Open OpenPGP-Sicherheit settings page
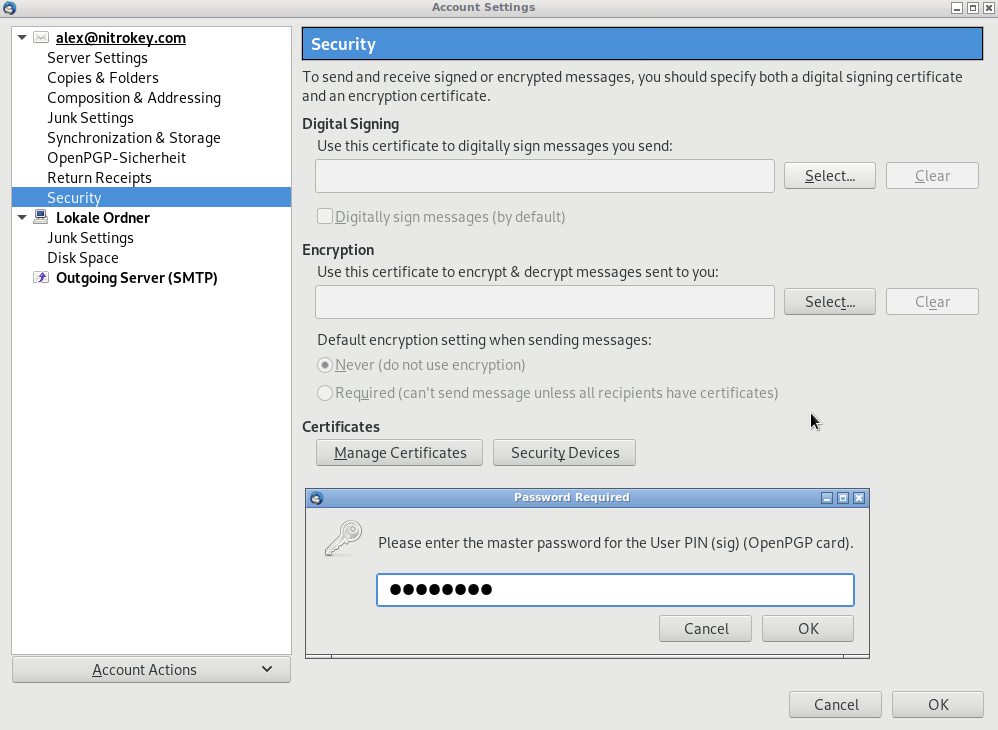Viewport: 998px width, 730px height. tap(116, 158)
